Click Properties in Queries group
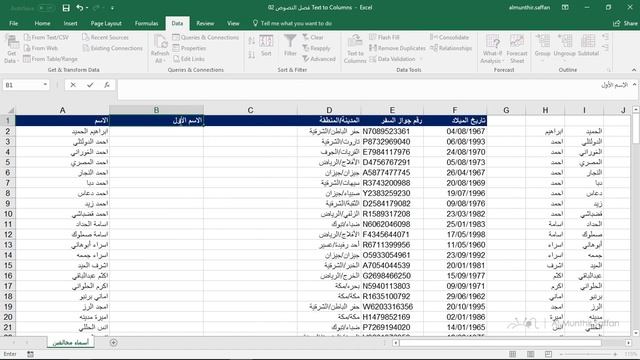The width and height of the screenshot is (640, 360). pyautogui.click(x=189, y=48)
